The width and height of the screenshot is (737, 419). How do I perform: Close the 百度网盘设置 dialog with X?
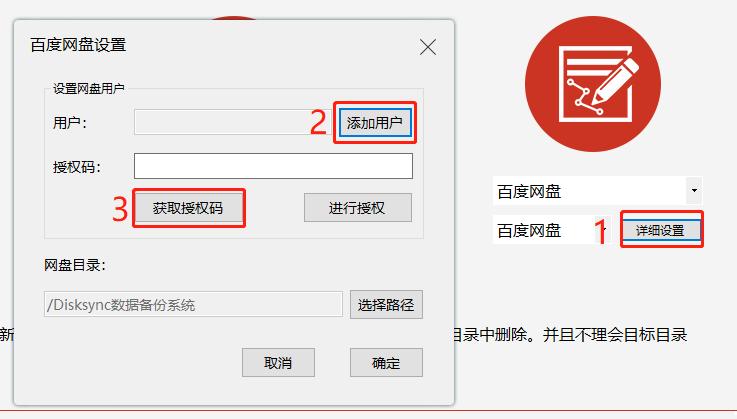[428, 47]
